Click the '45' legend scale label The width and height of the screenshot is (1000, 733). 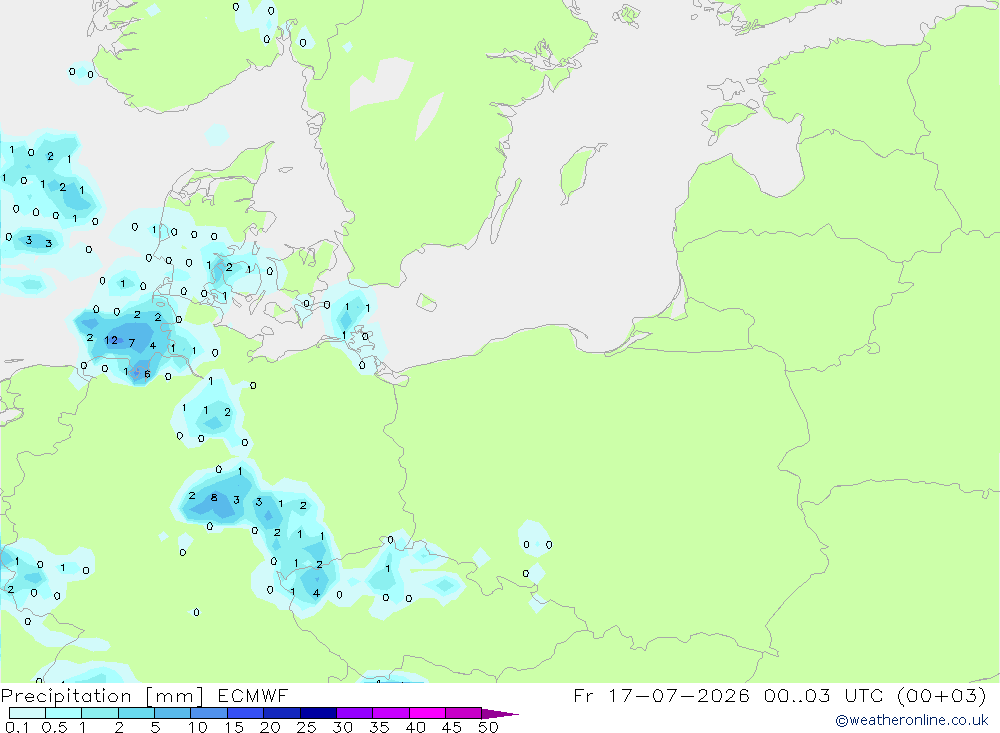tap(452, 727)
